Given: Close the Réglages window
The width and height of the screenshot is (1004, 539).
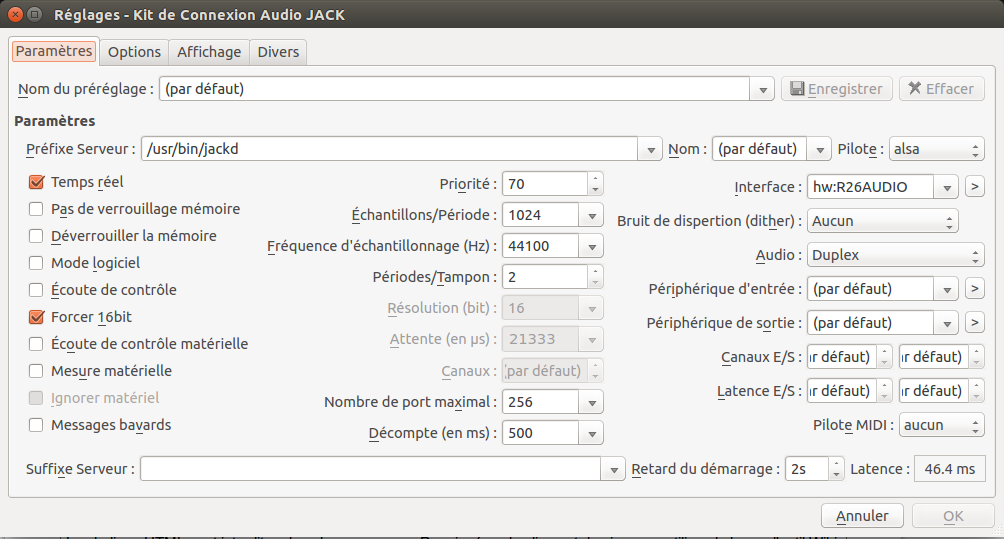Looking at the screenshot, I should point(16,14).
